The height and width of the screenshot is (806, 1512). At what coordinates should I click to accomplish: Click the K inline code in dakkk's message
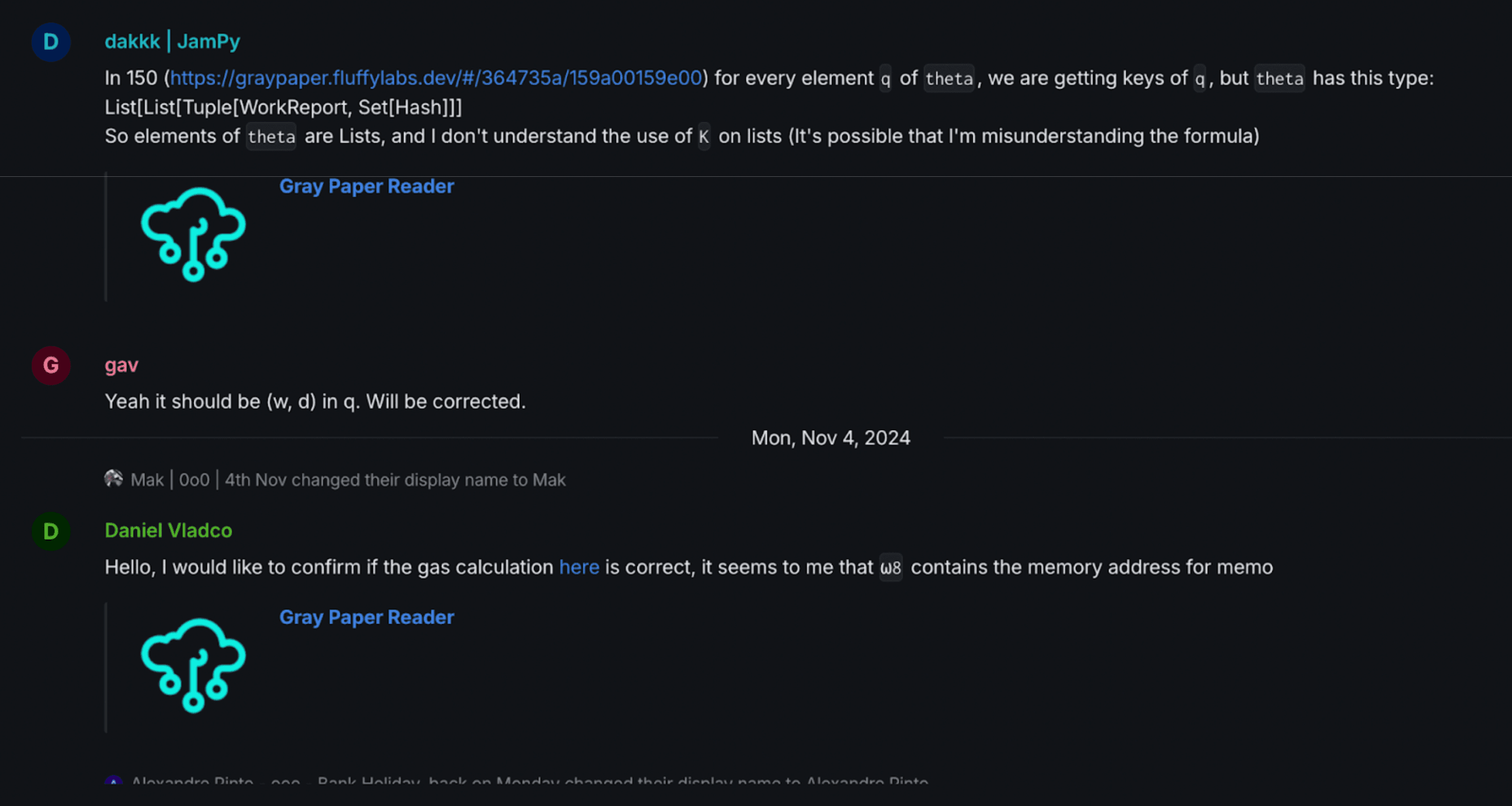pos(704,137)
